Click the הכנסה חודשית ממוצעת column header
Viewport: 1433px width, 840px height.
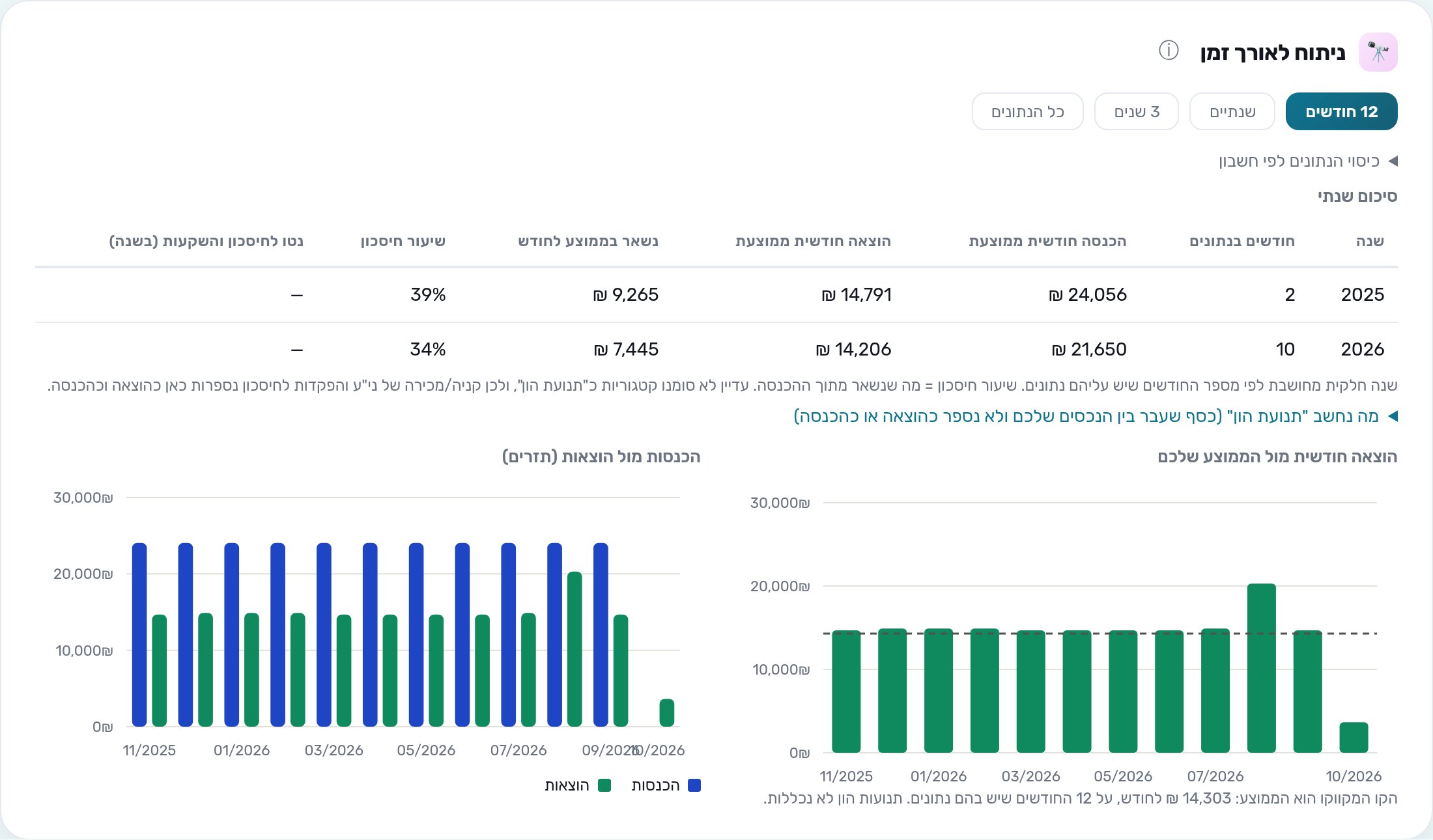click(1047, 241)
